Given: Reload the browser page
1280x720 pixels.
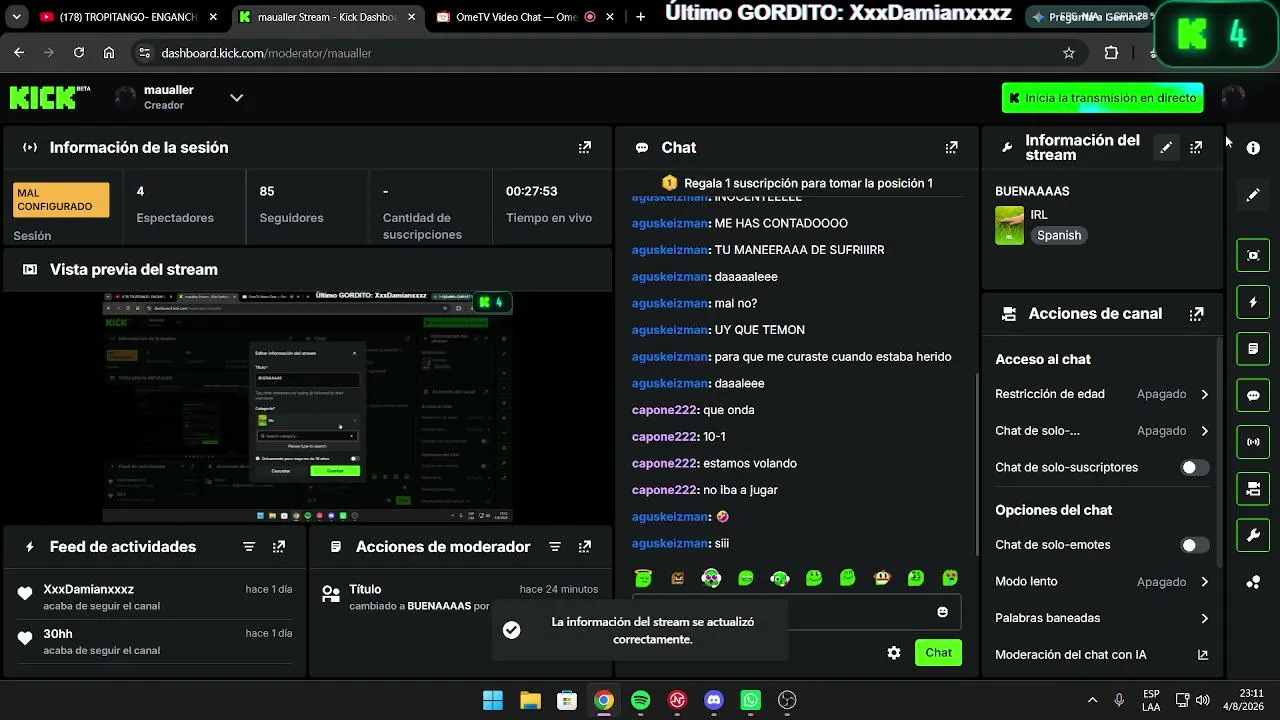Looking at the screenshot, I should point(79,53).
